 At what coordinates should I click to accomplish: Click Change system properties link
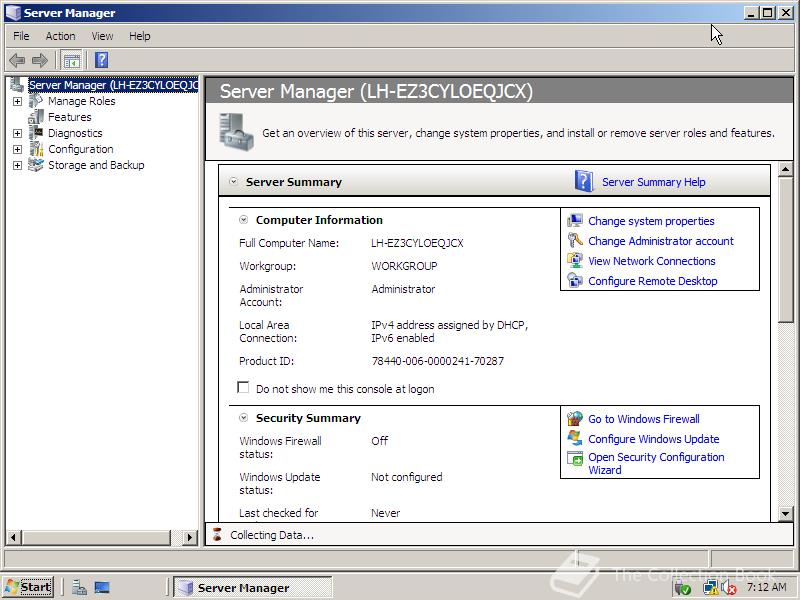click(651, 221)
